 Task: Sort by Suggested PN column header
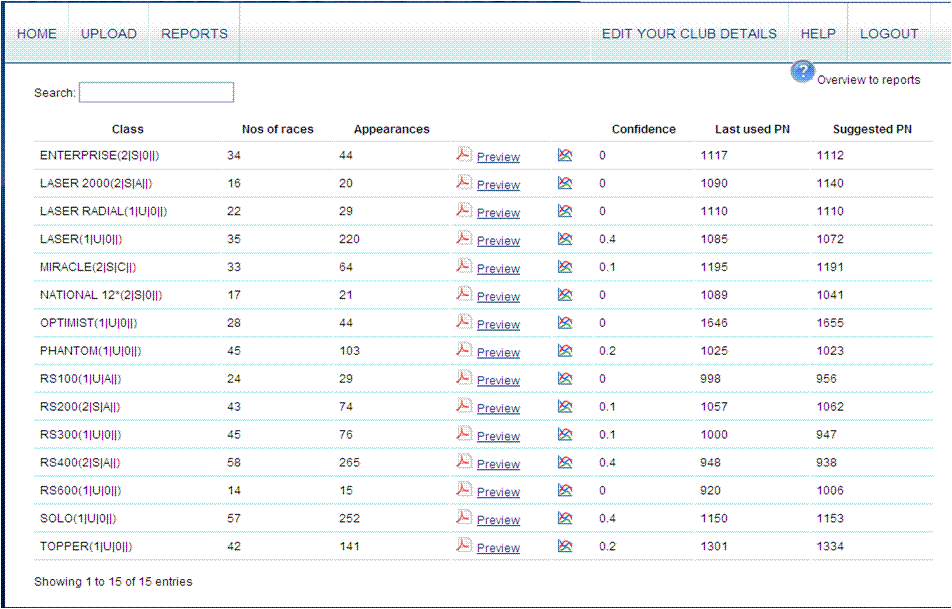click(872, 129)
